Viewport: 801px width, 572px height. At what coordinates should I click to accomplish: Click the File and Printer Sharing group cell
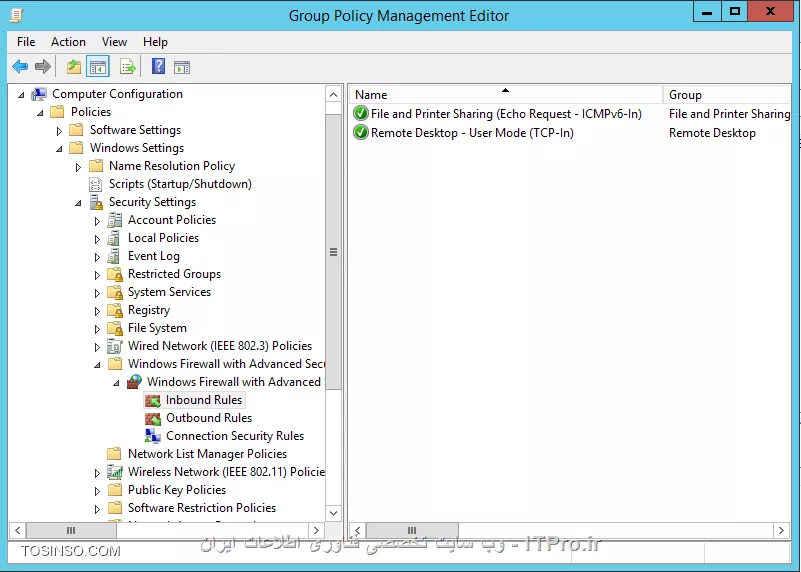pyautogui.click(x=729, y=113)
